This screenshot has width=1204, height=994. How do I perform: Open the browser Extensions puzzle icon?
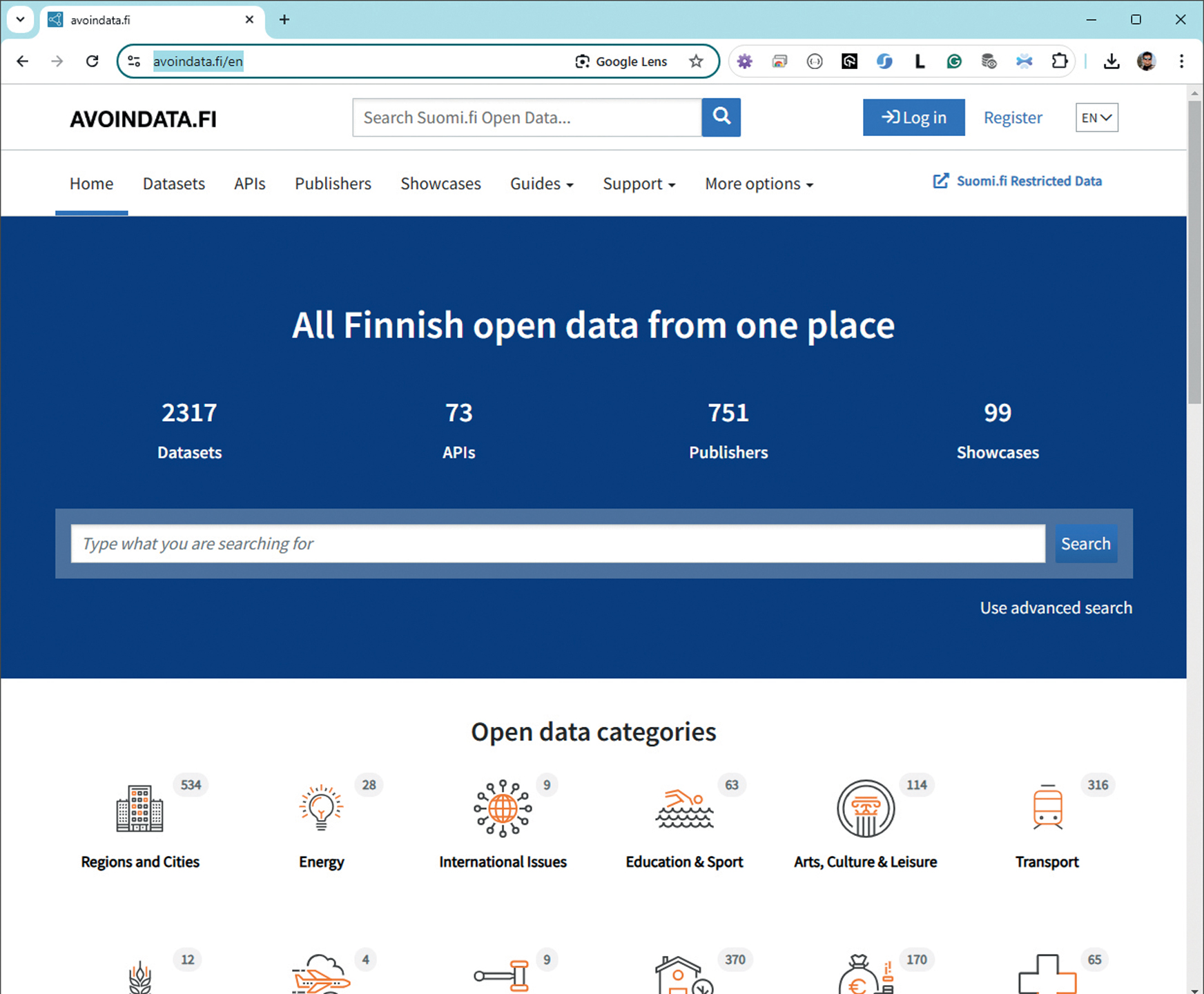tap(1059, 61)
